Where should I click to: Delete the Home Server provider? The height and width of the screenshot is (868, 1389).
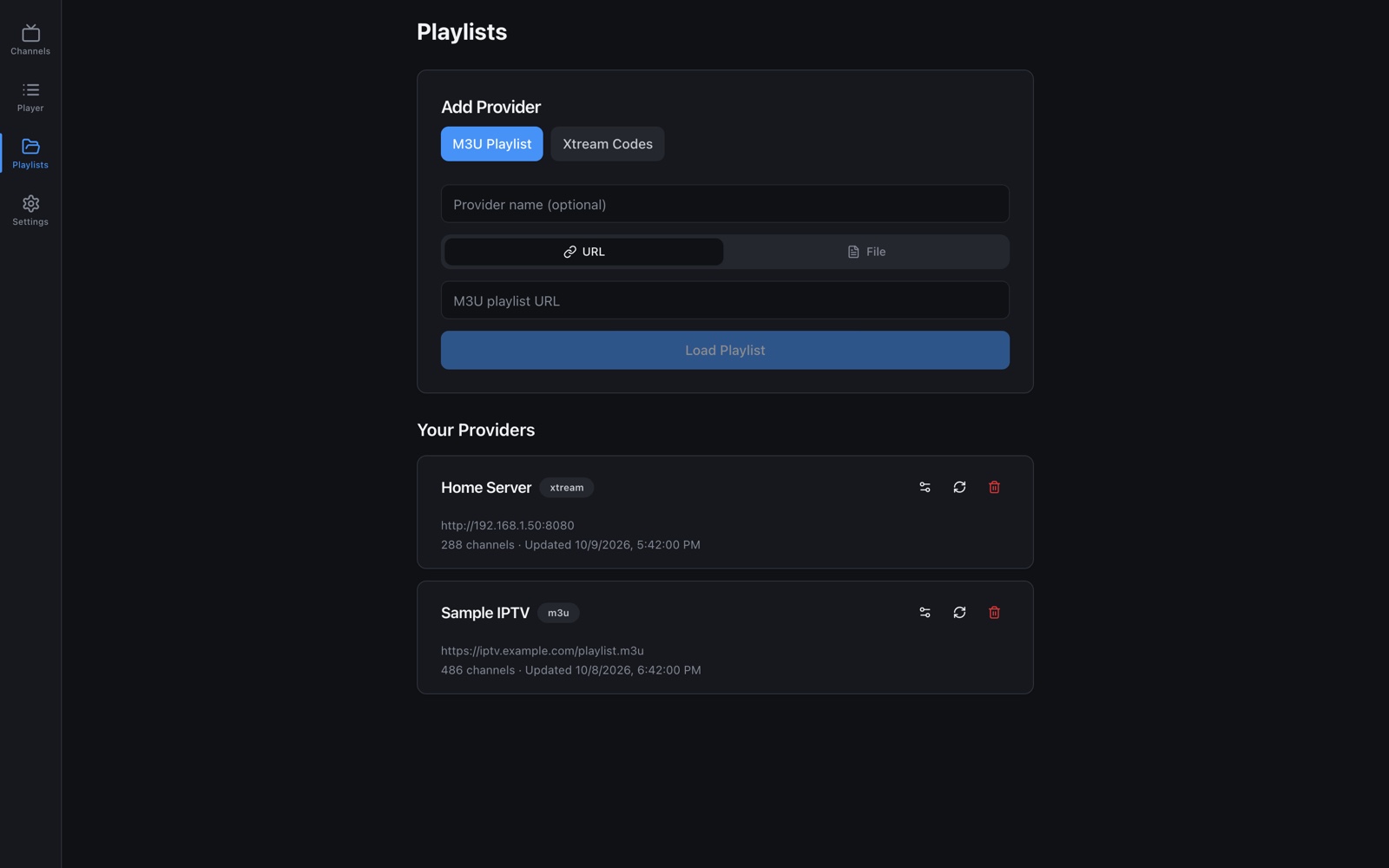pos(994,488)
